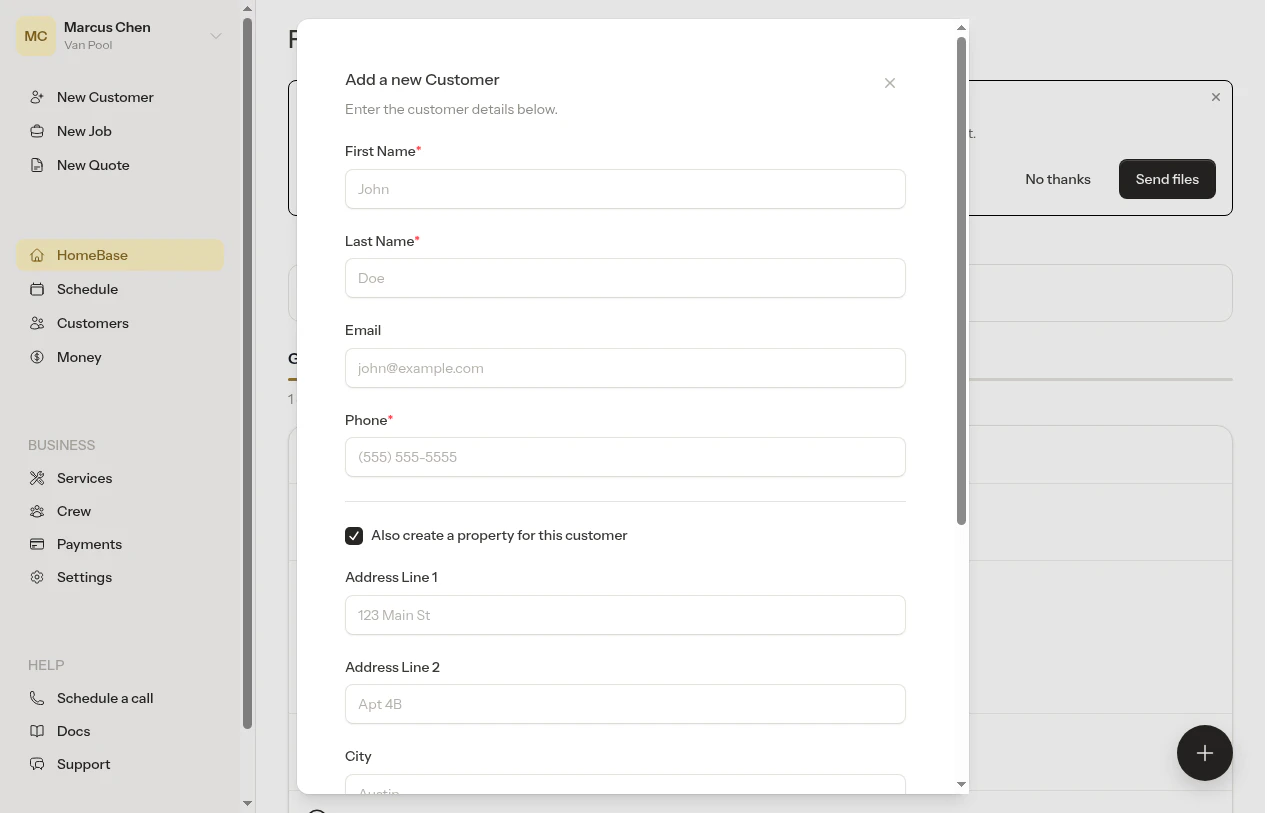The image size is (1280, 813).
Task: Click the dialog scrollbar down arrow
Action: (962, 785)
